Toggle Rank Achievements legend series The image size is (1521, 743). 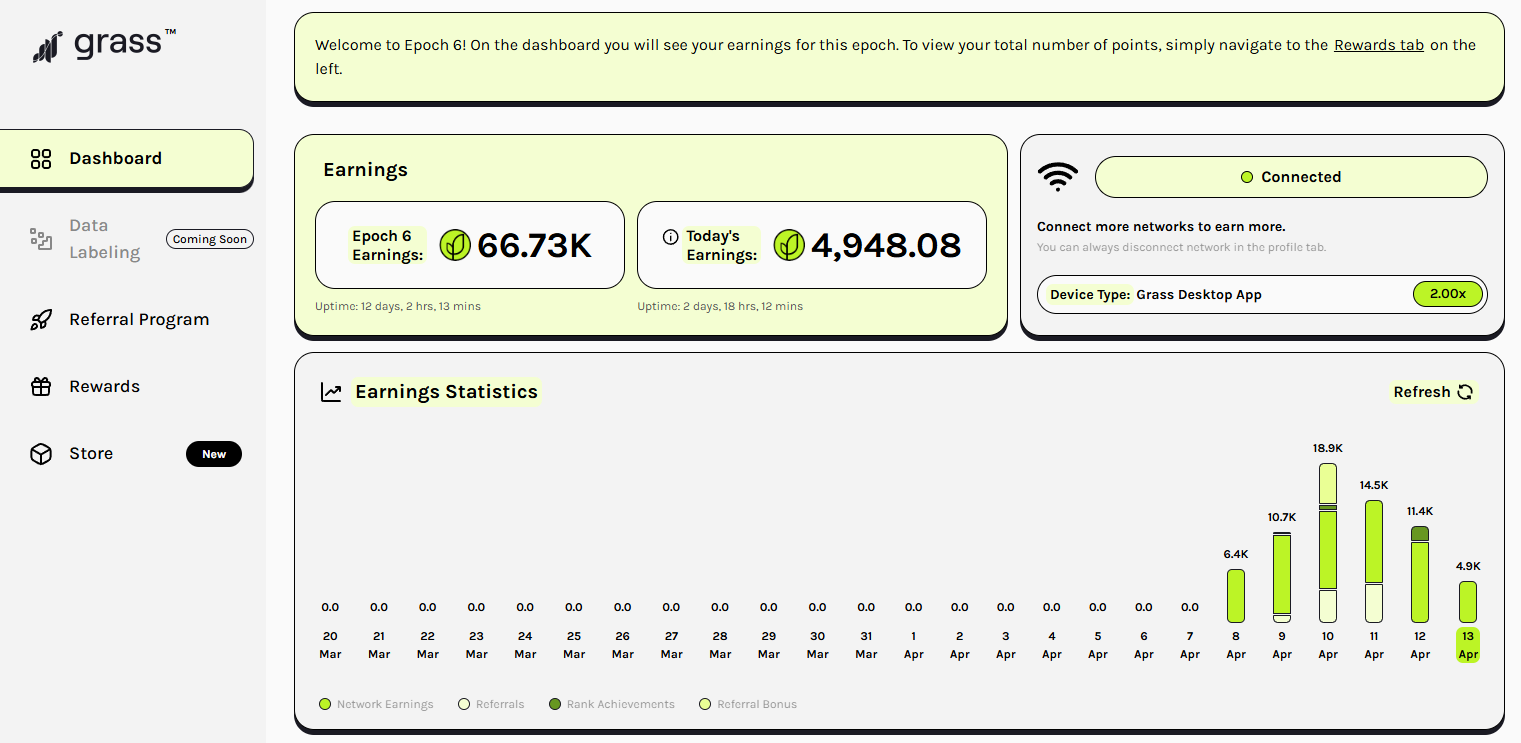click(612, 704)
